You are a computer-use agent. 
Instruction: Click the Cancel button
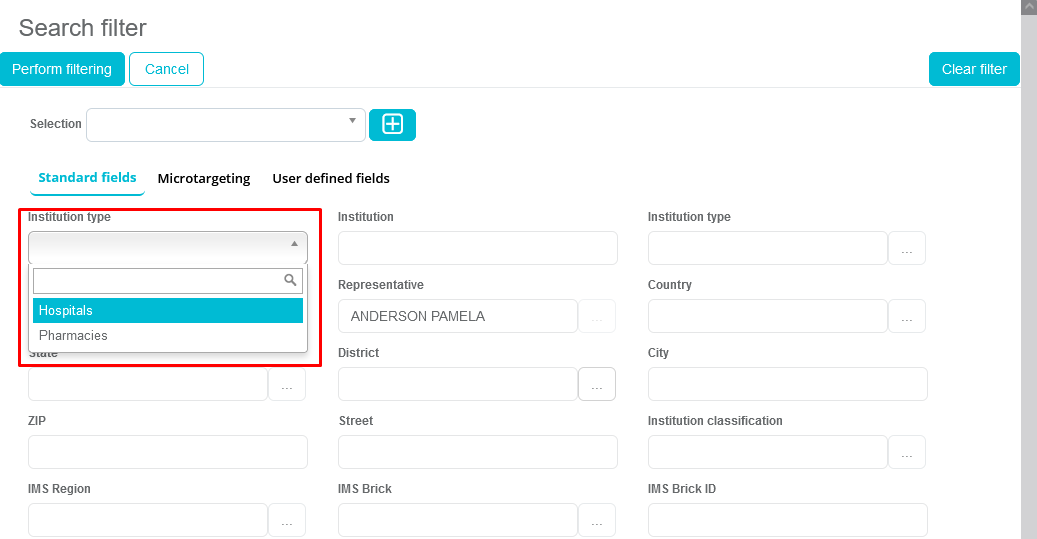click(x=166, y=69)
